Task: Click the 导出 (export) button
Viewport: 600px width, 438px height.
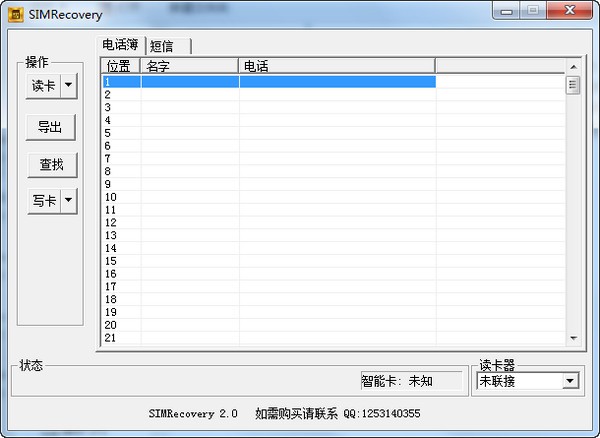Action: [50, 127]
